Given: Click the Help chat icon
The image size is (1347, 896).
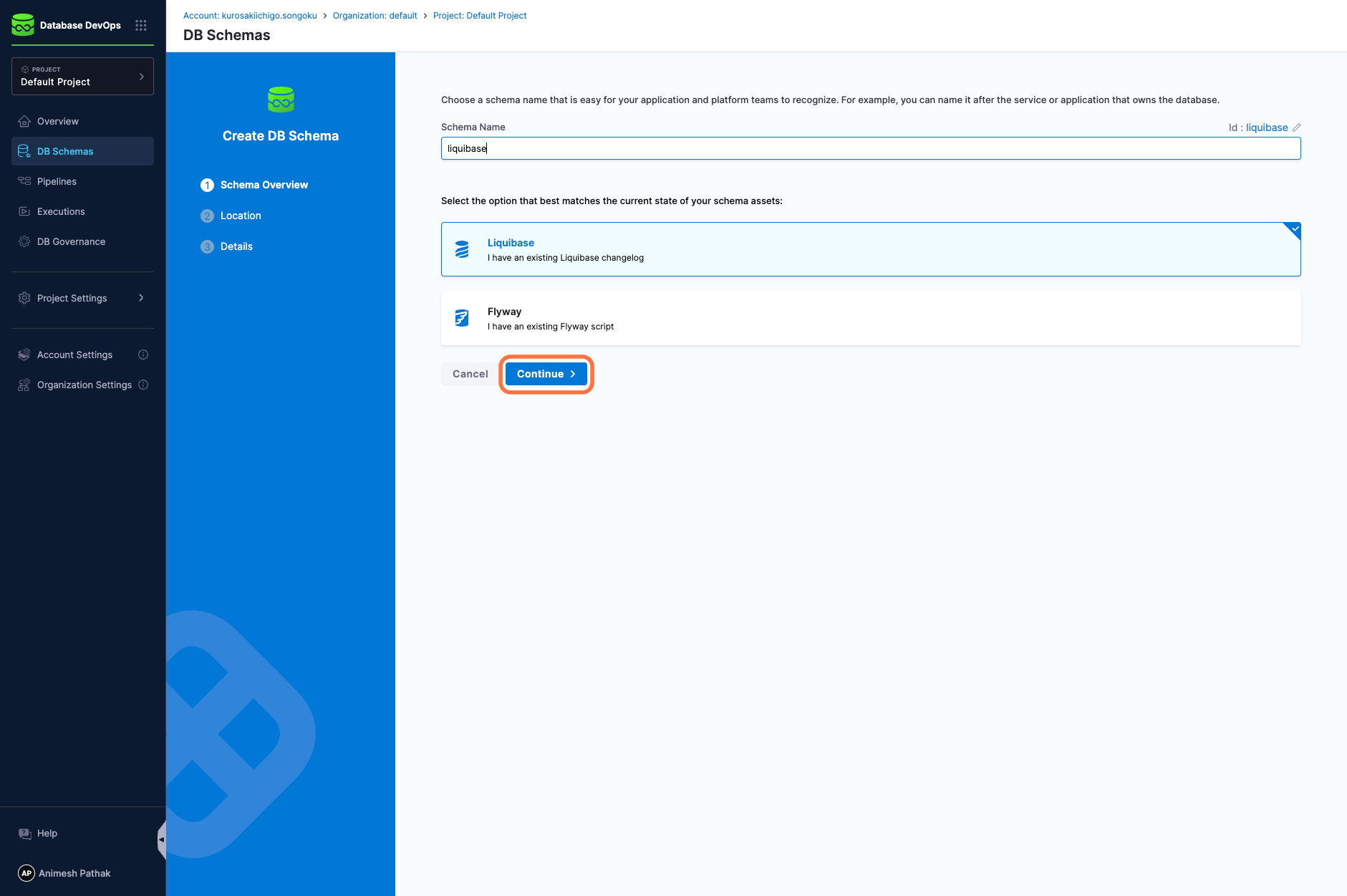Looking at the screenshot, I should [x=25, y=834].
